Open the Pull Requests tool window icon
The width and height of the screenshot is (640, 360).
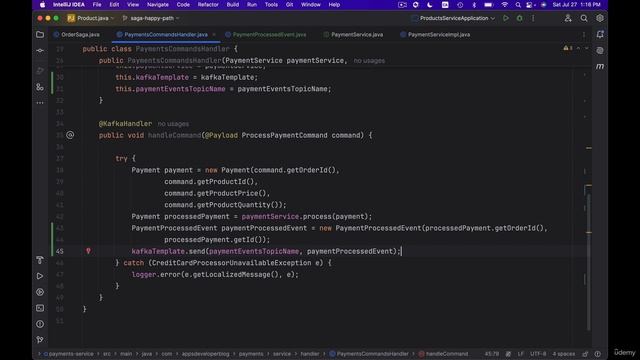click(x=40, y=70)
